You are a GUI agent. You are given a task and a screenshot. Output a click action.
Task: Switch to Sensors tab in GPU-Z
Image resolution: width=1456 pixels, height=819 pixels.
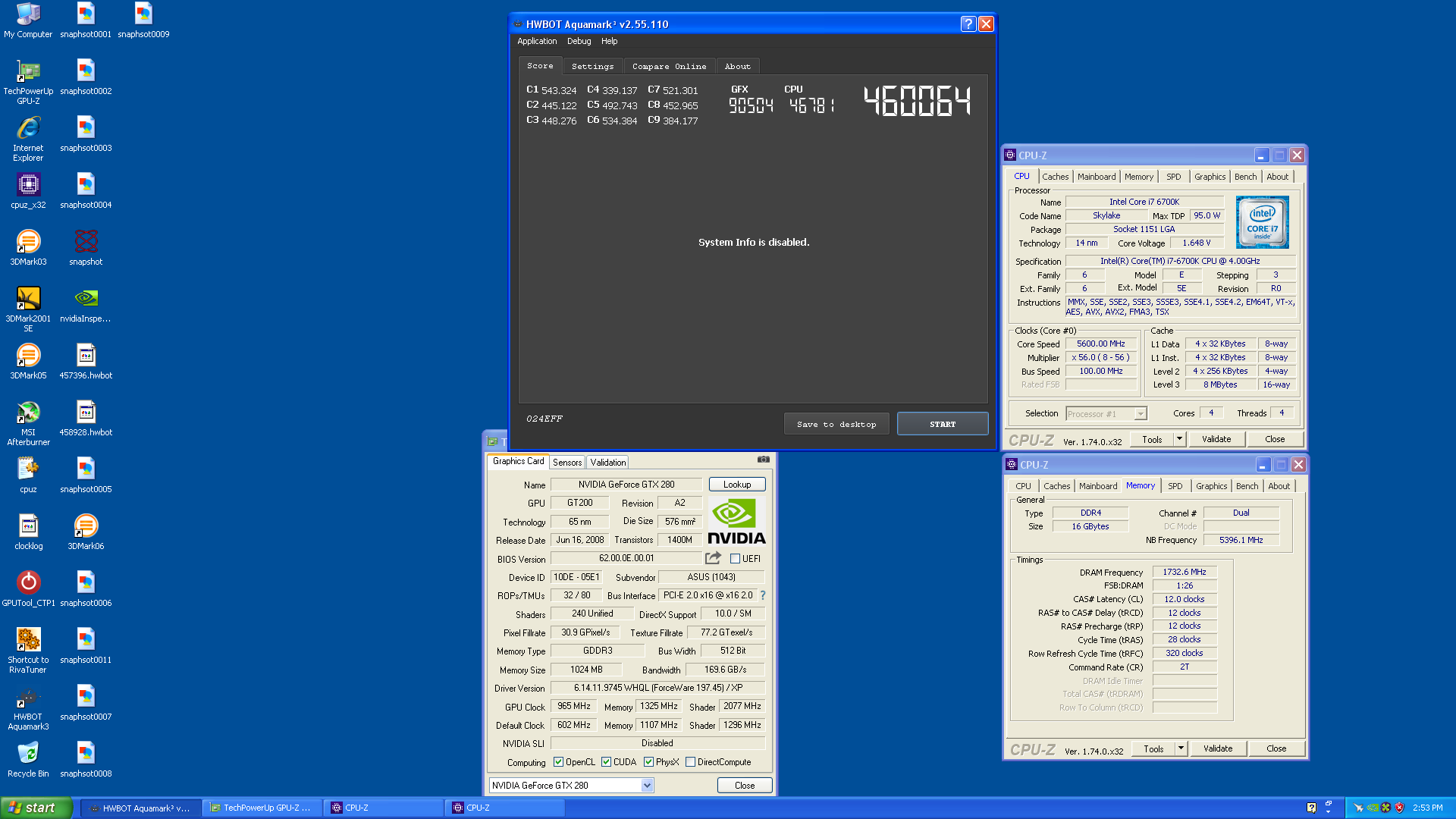click(x=567, y=463)
